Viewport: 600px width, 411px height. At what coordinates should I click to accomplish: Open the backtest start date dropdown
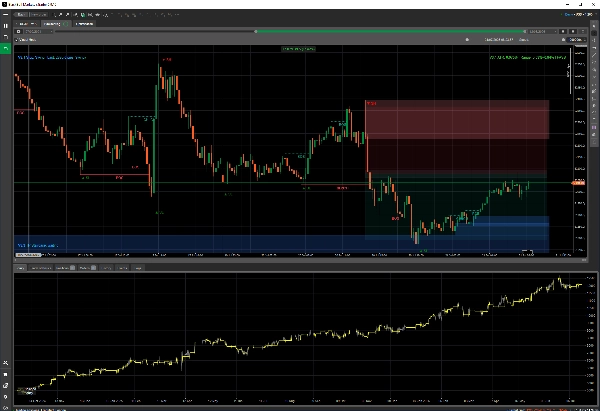pyautogui.click(x=38, y=31)
